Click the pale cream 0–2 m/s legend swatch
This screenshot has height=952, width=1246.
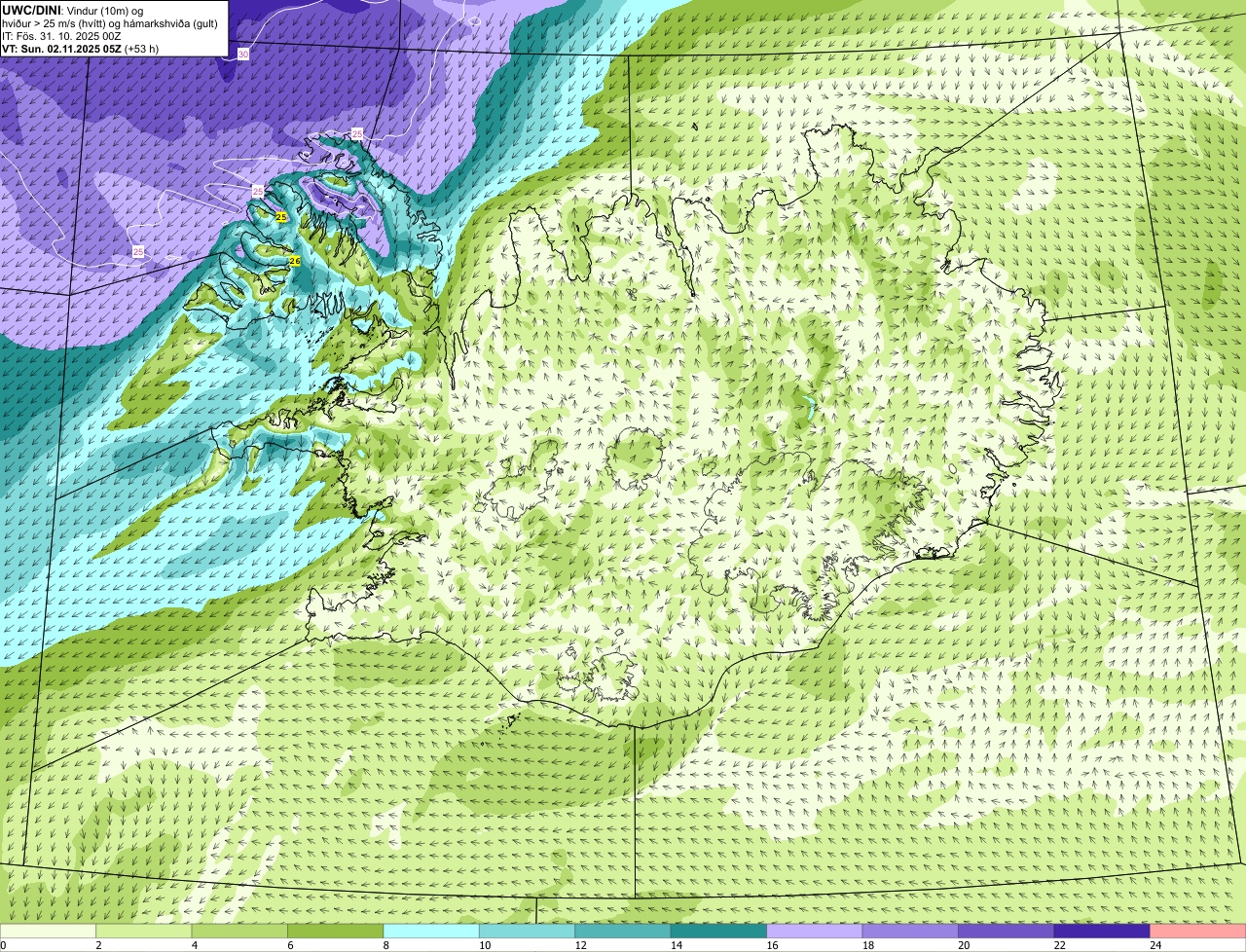coord(49,931)
